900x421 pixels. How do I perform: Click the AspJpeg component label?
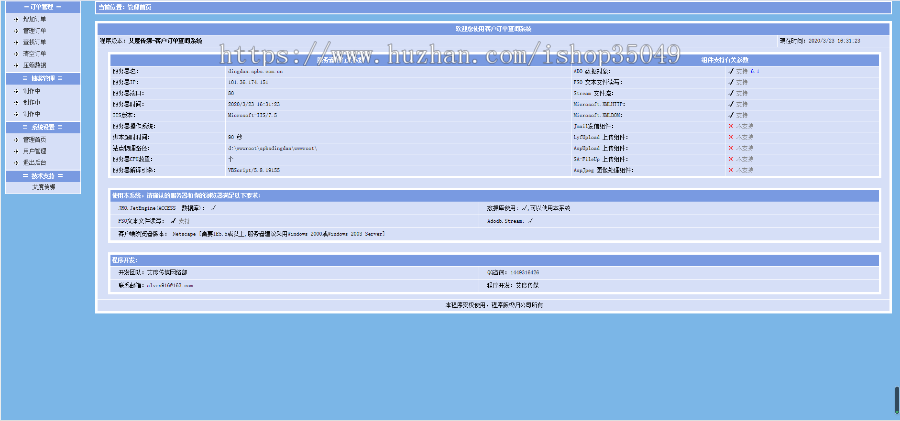pos(605,170)
